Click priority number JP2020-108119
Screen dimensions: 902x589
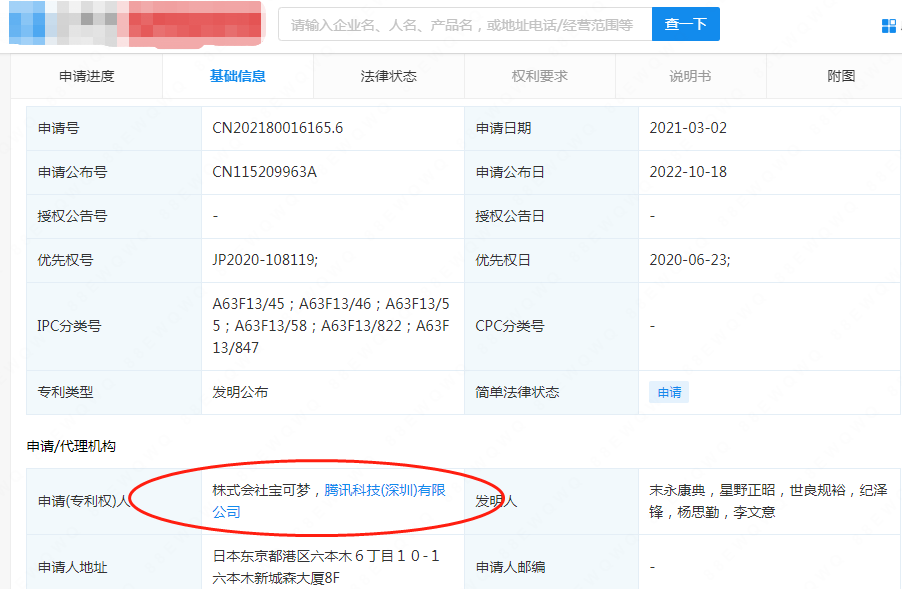pos(264,260)
